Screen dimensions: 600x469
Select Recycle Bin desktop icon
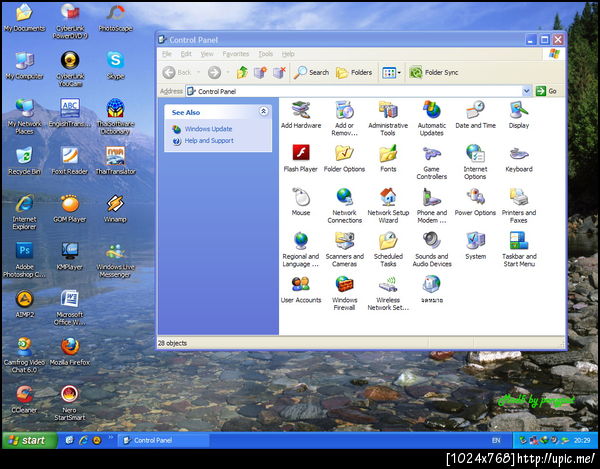[24, 161]
